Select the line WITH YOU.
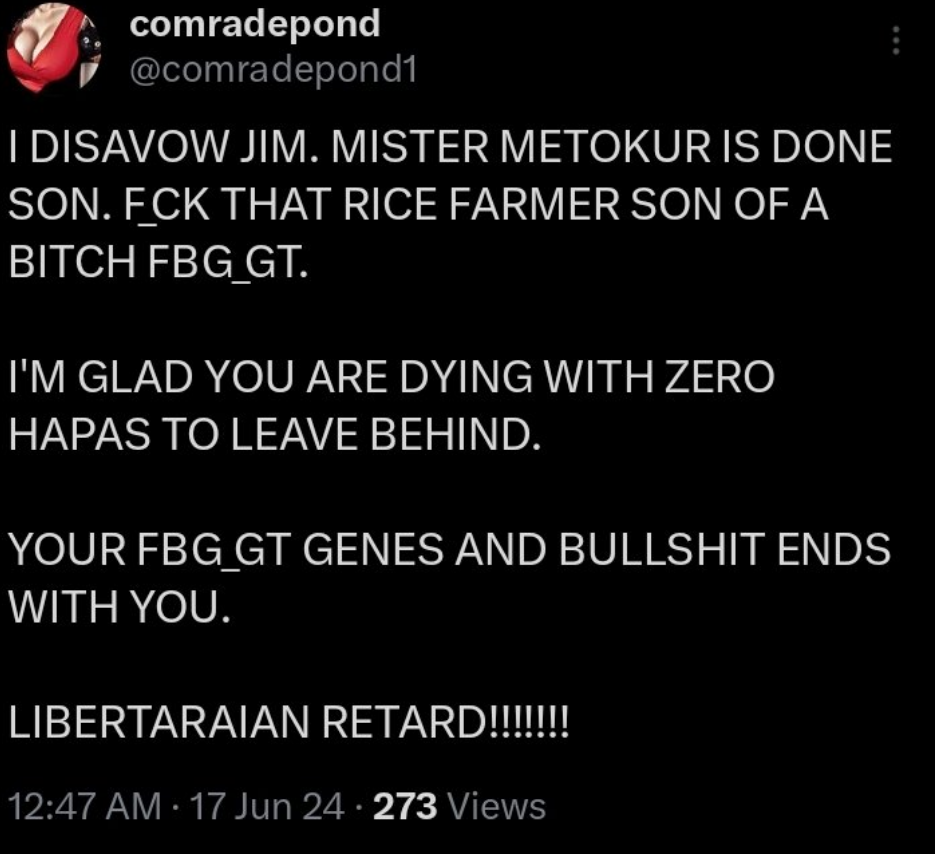The image size is (935, 854). point(119,607)
